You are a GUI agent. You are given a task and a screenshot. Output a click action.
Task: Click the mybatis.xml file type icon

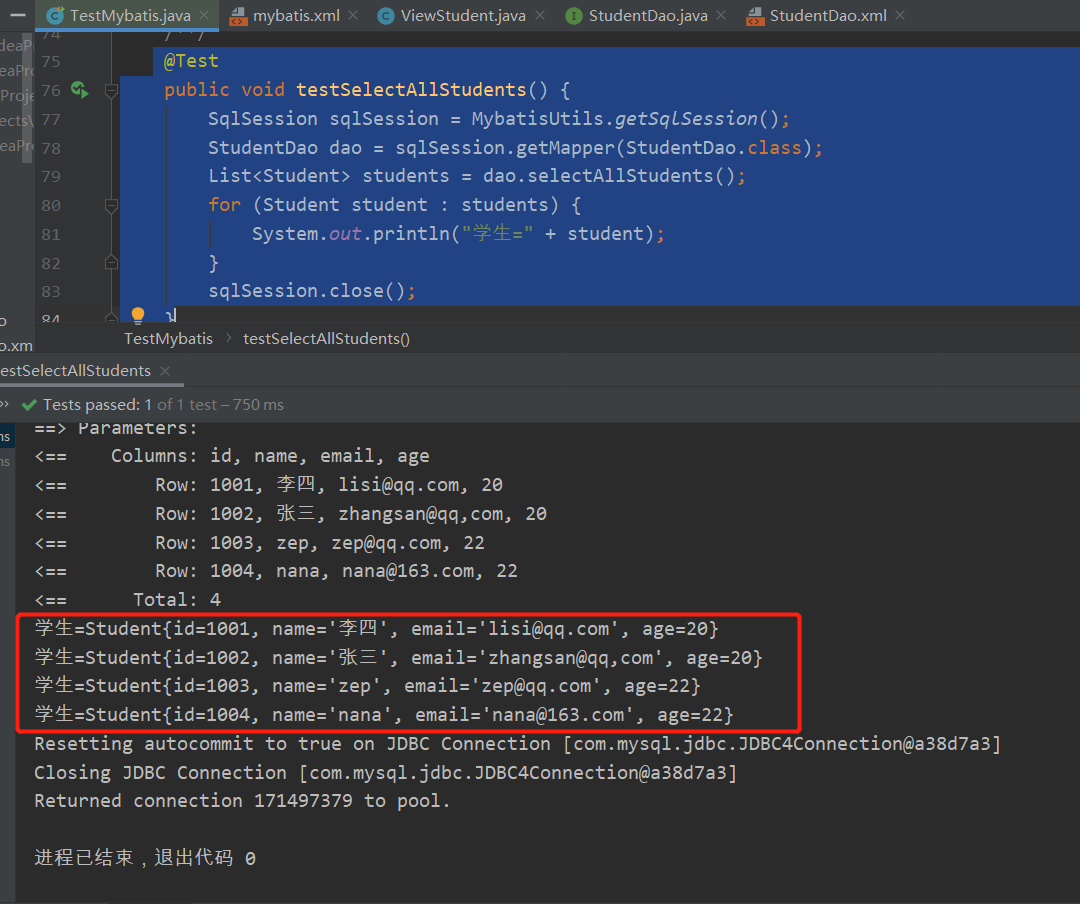click(x=238, y=16)
